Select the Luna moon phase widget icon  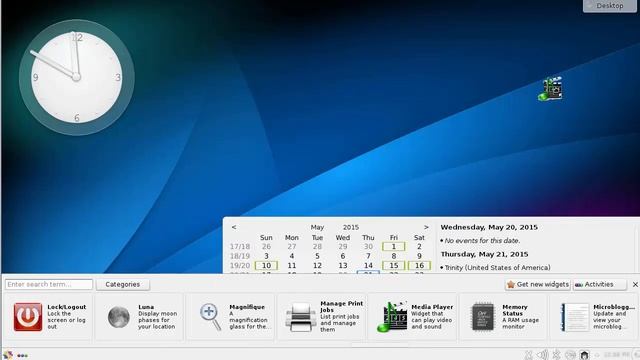[119, 317]
